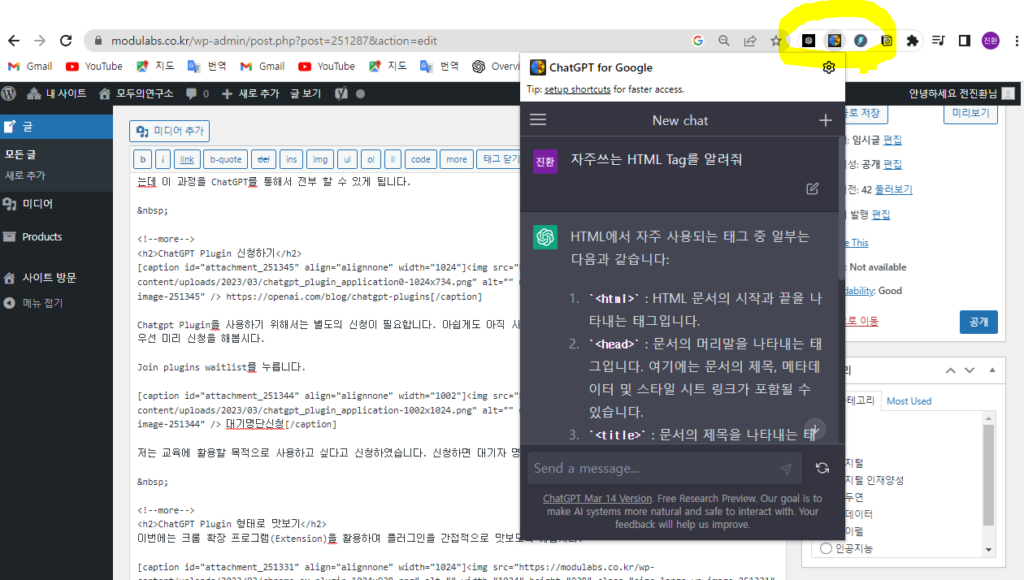Collapse the category panel with triangle toggle
This screenshot has height=580, width=1024.
pyautogui.click(x=992, y=370)
